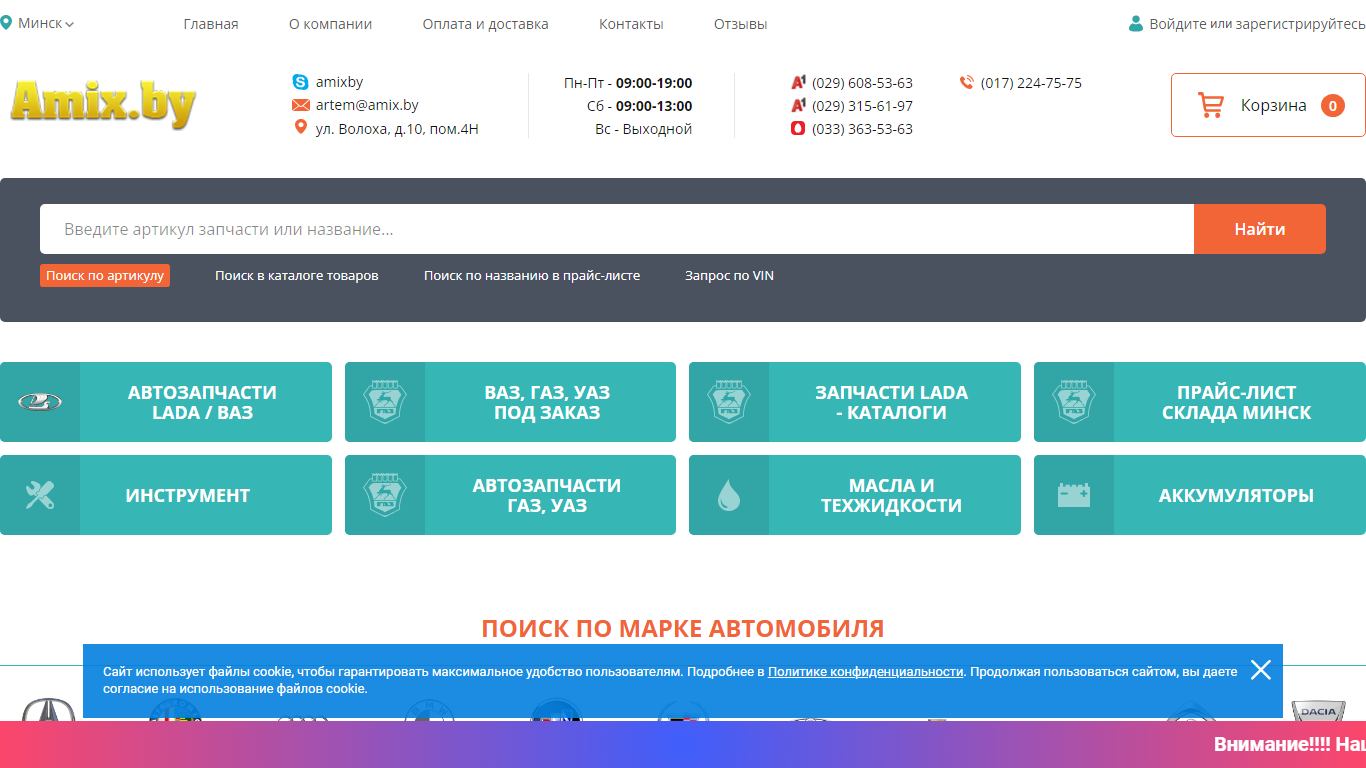Open Автозапчасти LADA / ВАЗ category
This screenshot has height=768, width=1366.
pyautogui.click(x=166, y=402)
